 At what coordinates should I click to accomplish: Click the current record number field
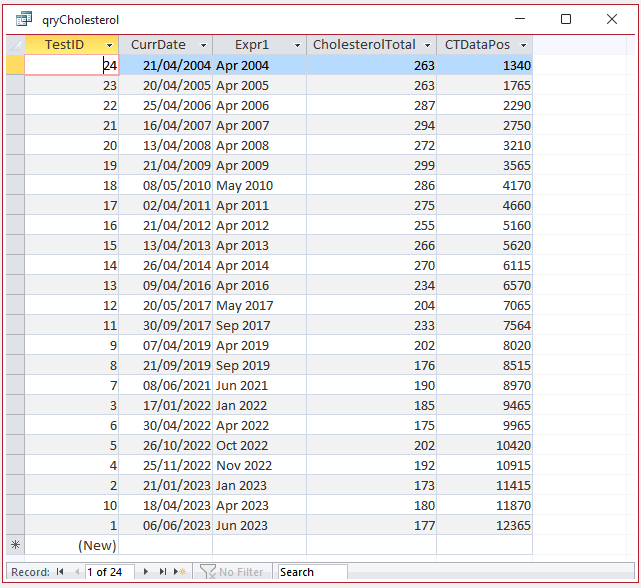tap(110, 572)
